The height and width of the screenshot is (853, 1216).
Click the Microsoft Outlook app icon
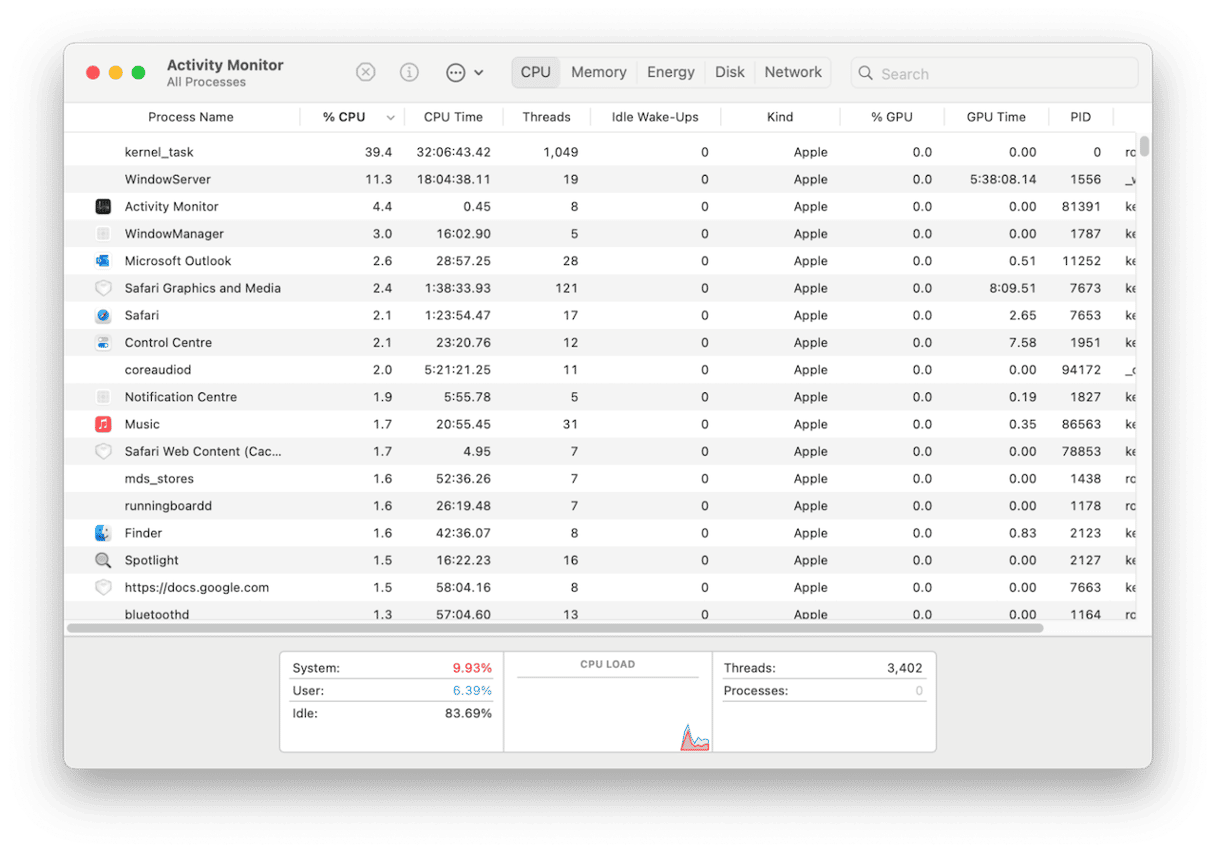point(103,261)
